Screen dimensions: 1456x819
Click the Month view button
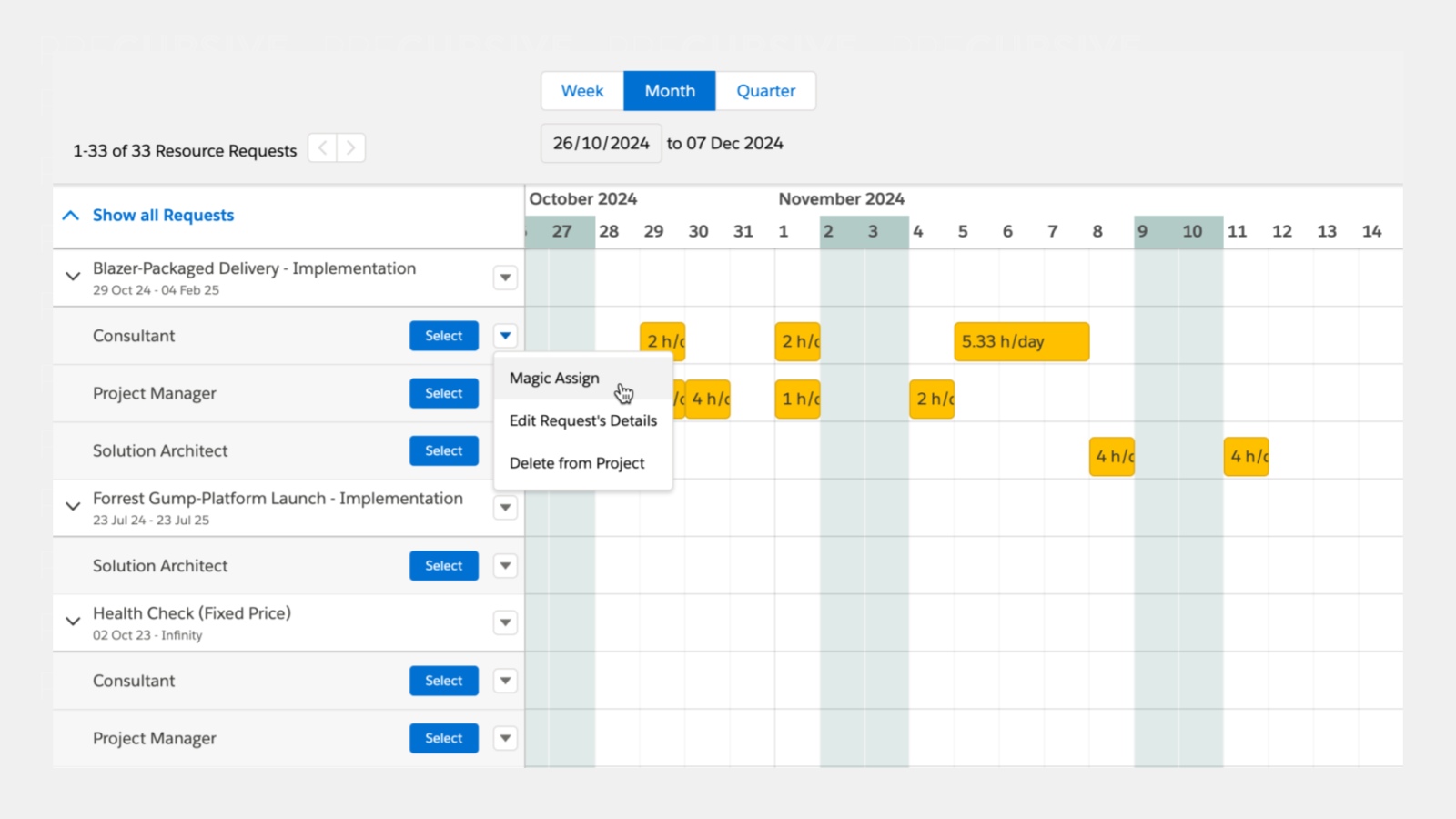[669, 90]
